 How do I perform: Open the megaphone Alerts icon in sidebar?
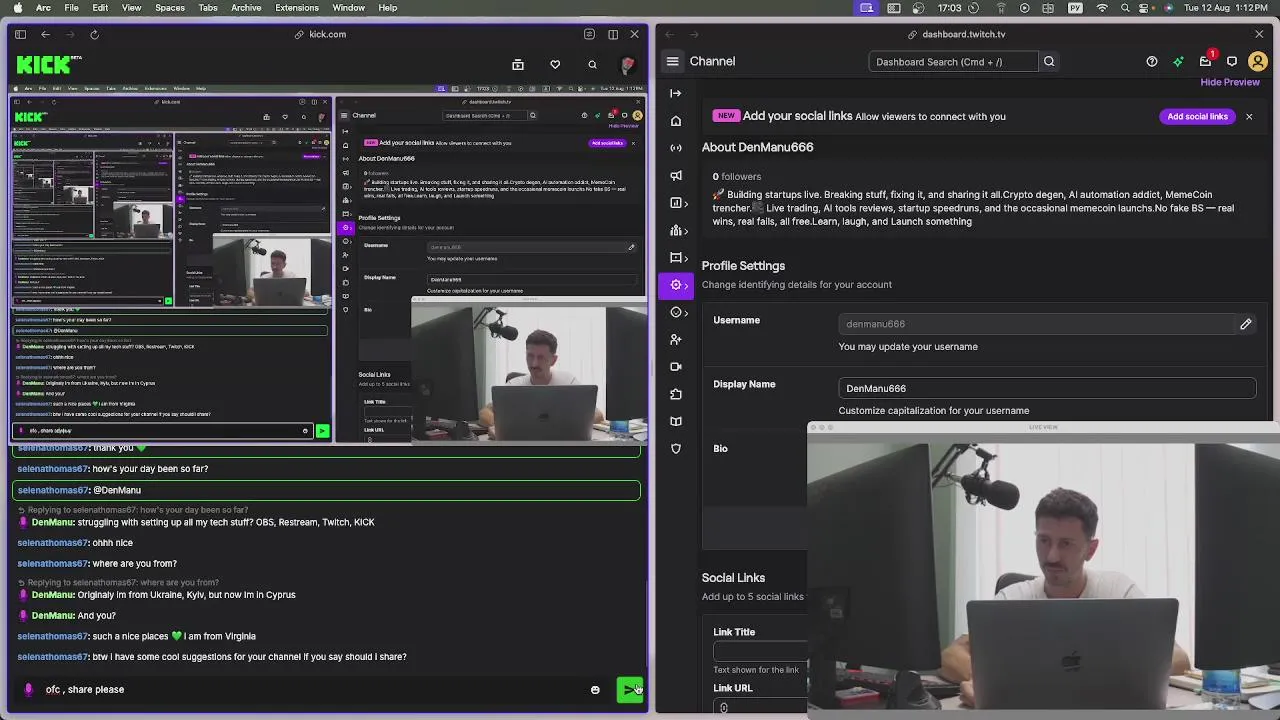(x=676, y=176)
